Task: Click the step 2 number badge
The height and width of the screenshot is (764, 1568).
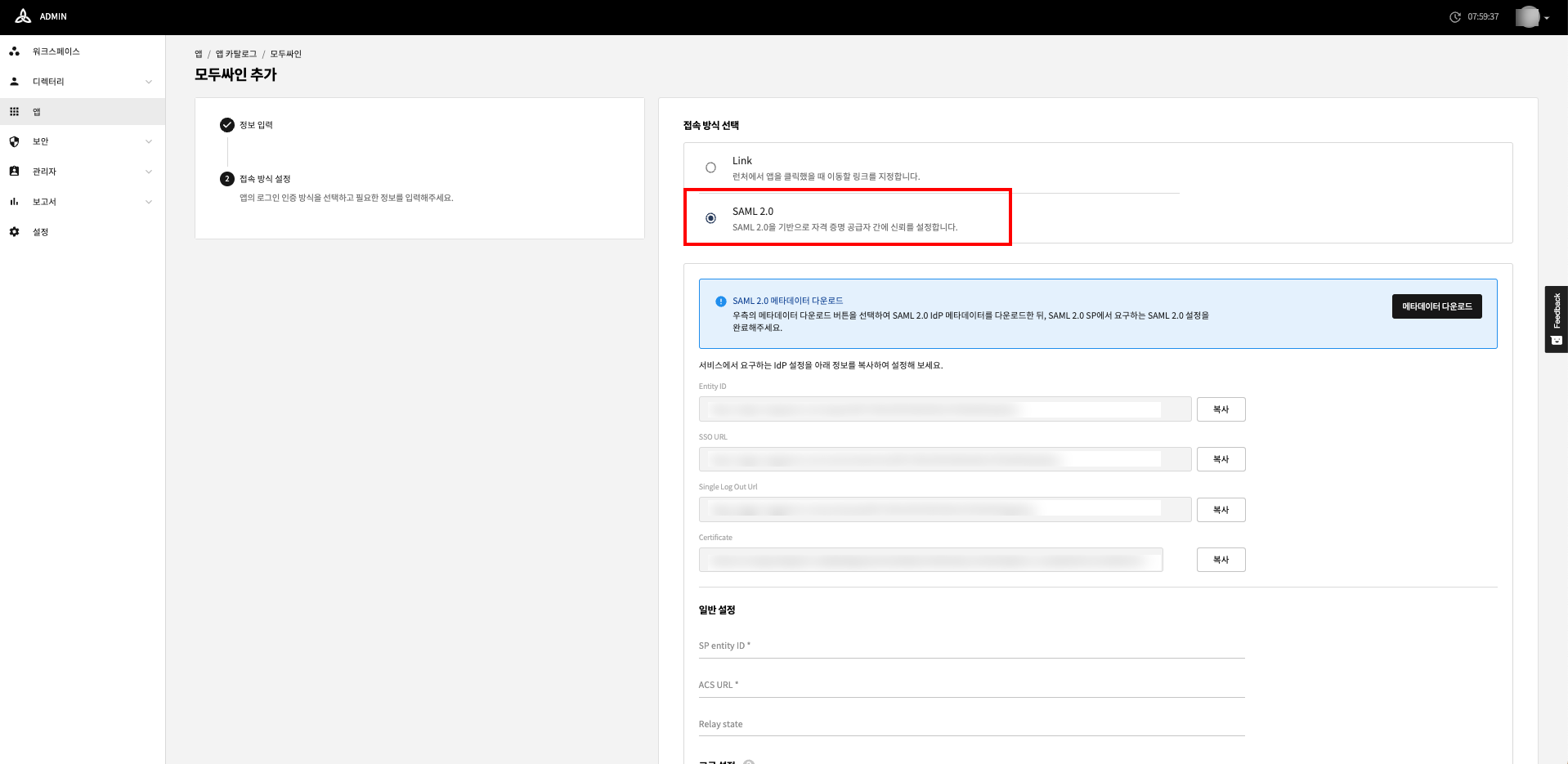Action: 227,179
